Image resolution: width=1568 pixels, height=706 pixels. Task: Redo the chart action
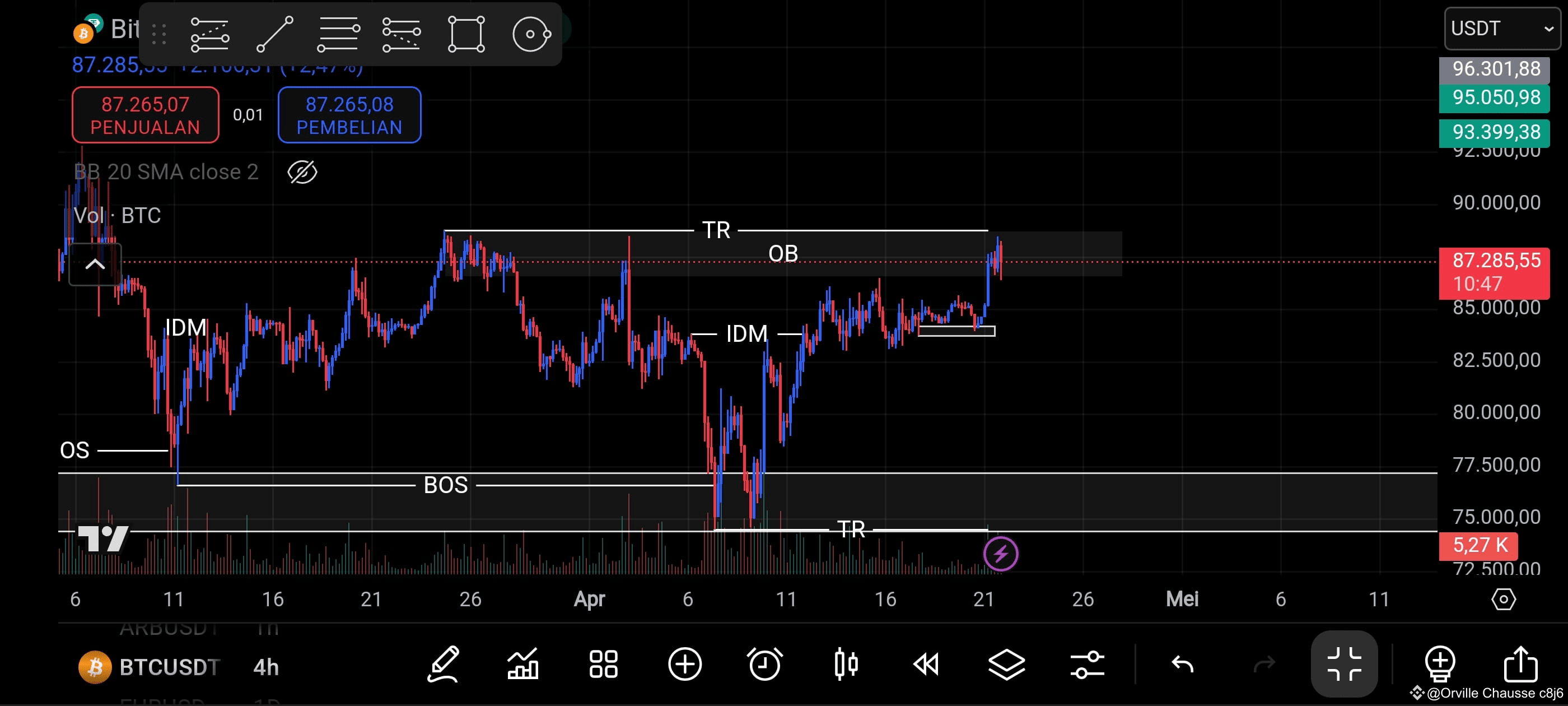tap(1264, 664)
